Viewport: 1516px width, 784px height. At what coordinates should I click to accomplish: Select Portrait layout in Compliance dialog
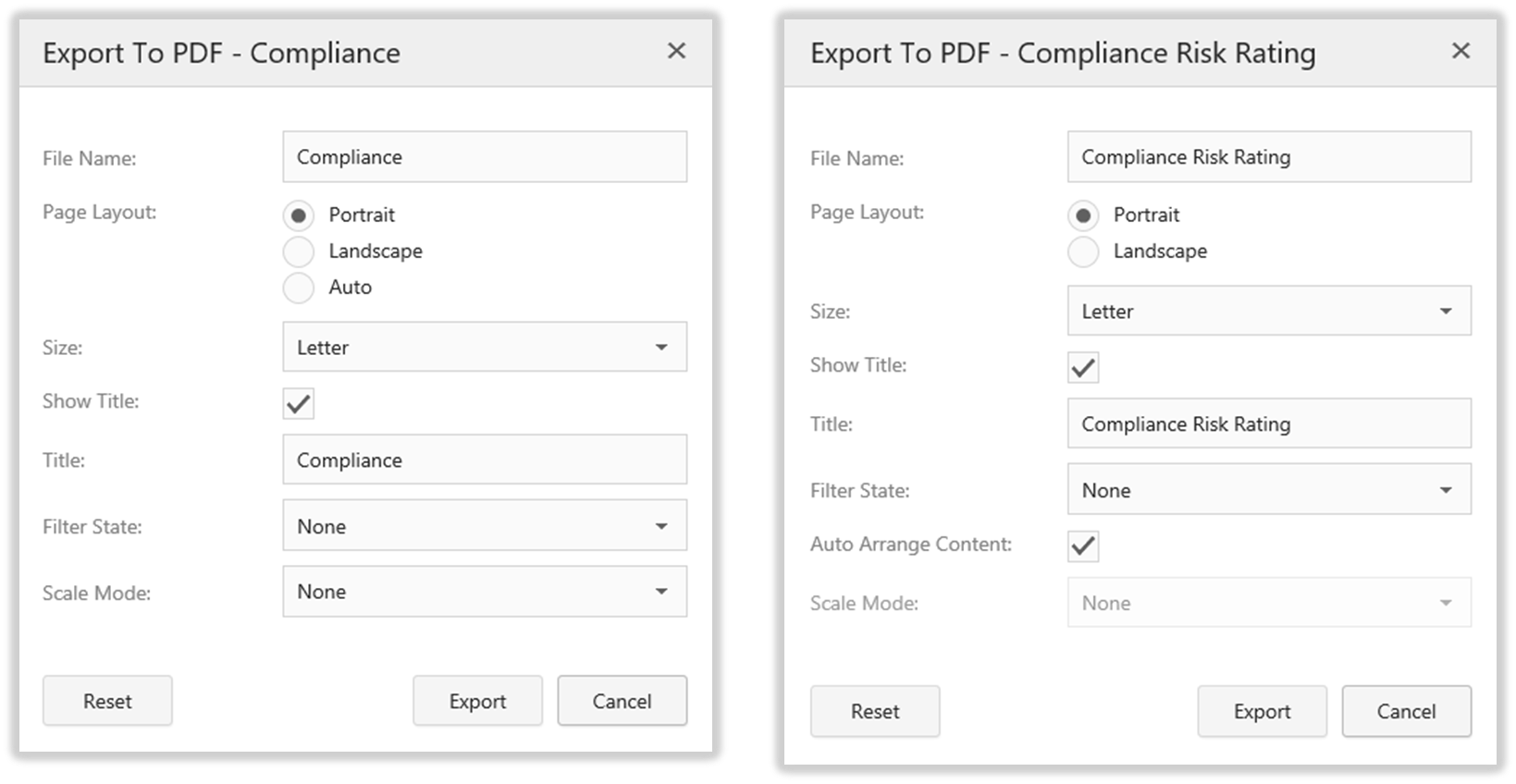coord(298,215)
